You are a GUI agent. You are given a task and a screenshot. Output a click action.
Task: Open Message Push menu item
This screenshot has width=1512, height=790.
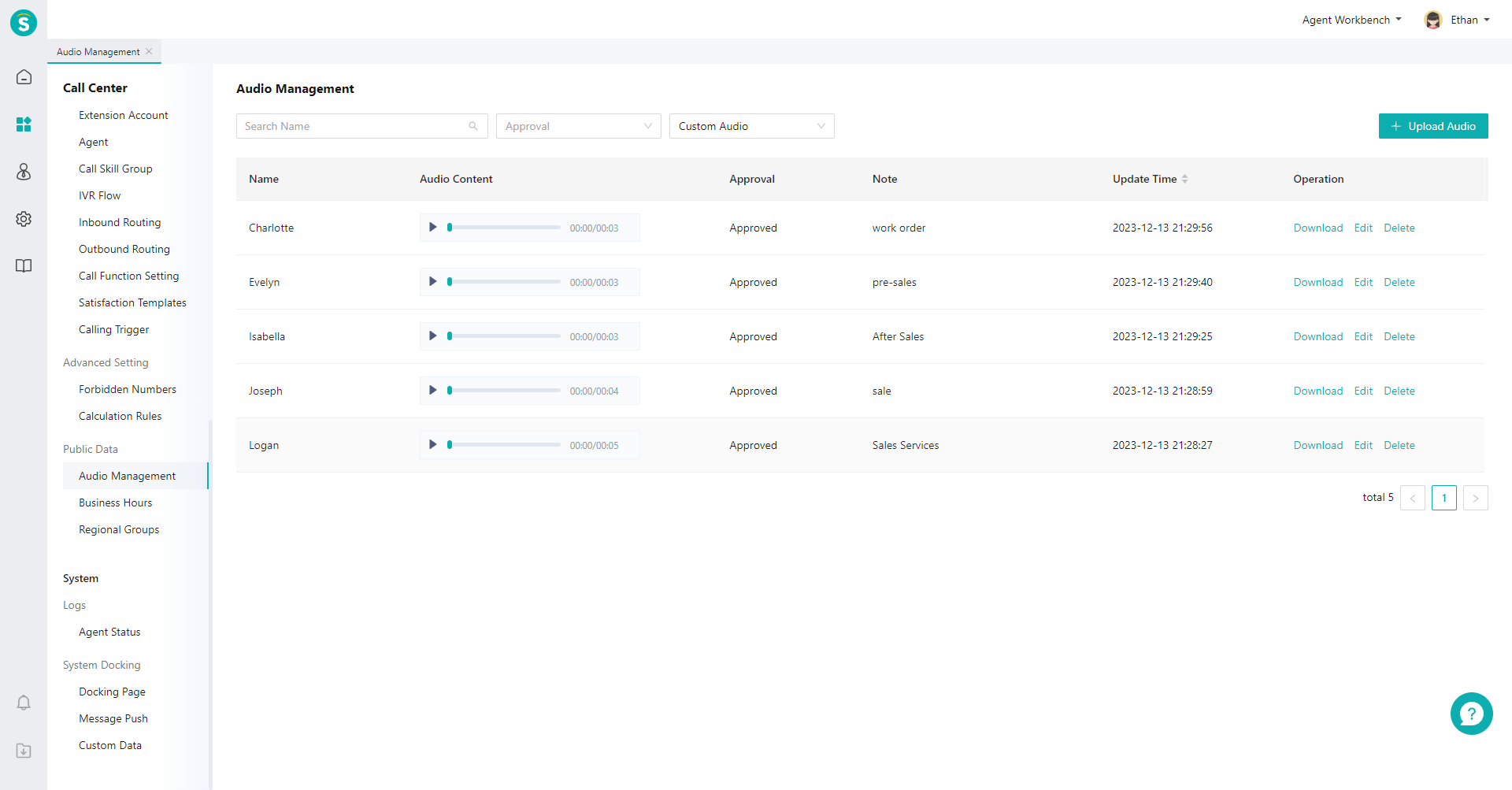coord(113,718)
